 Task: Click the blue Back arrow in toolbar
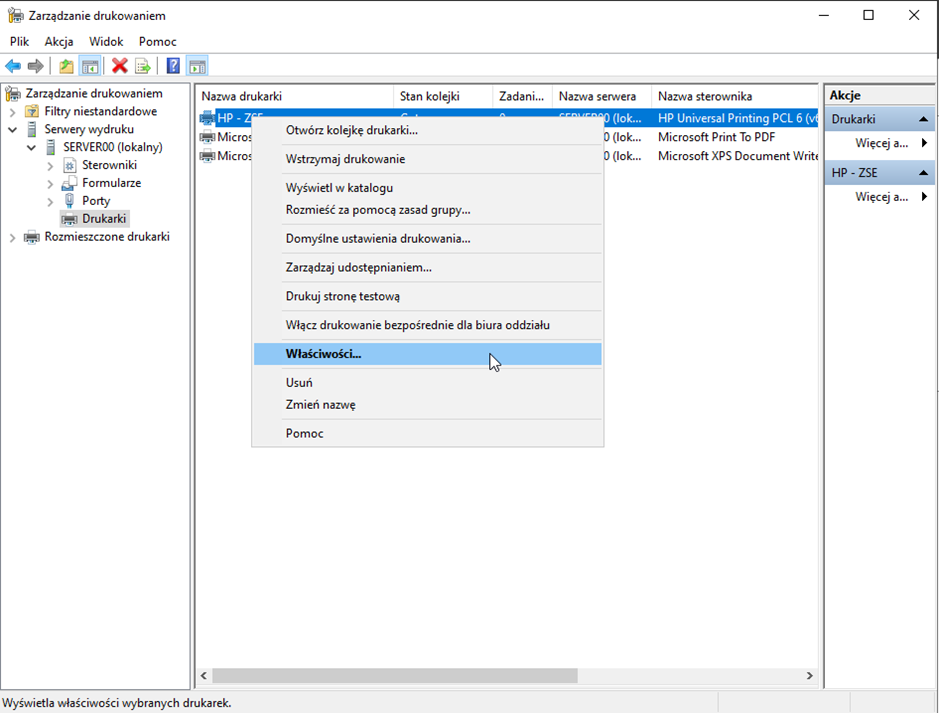point(13,66)
